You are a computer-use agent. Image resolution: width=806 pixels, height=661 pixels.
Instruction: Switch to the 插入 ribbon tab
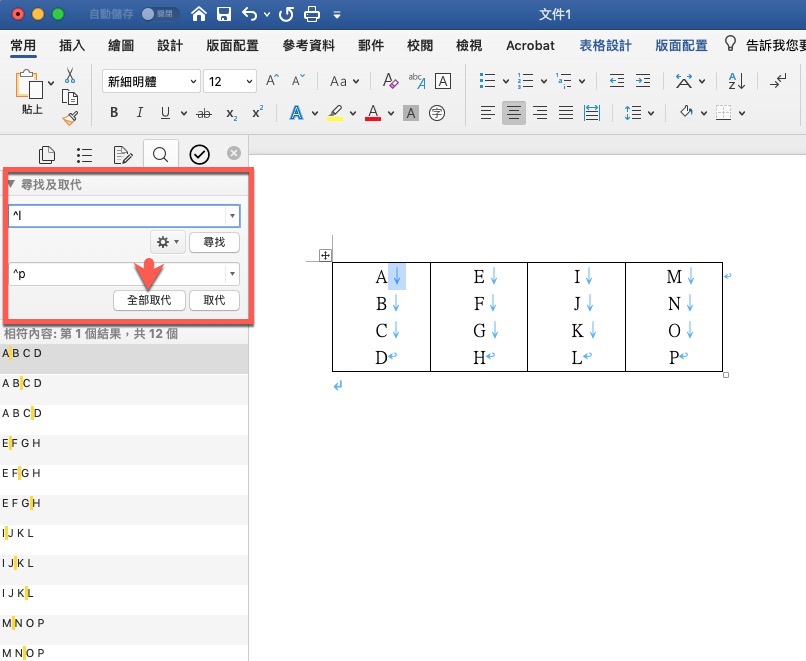(72, 45)
